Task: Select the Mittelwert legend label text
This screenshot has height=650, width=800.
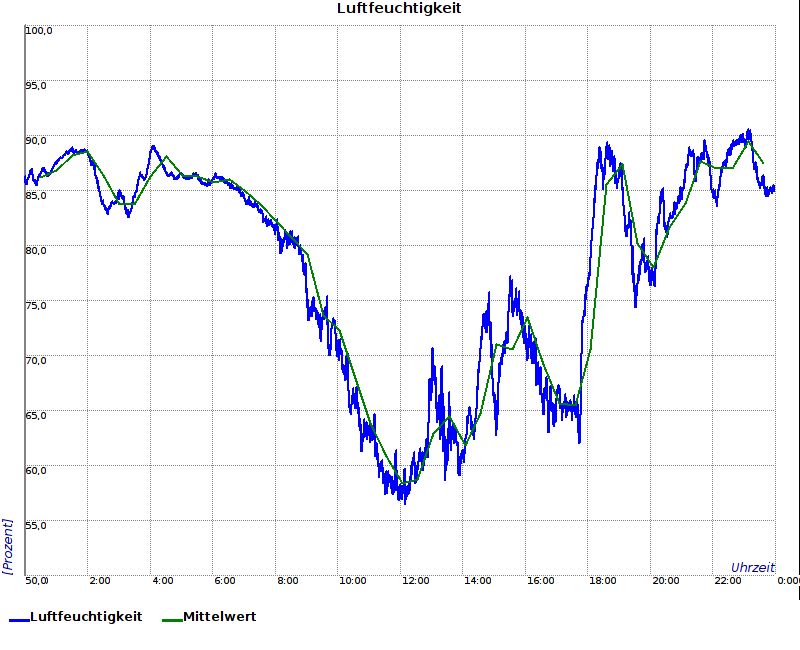Action: 219,617
